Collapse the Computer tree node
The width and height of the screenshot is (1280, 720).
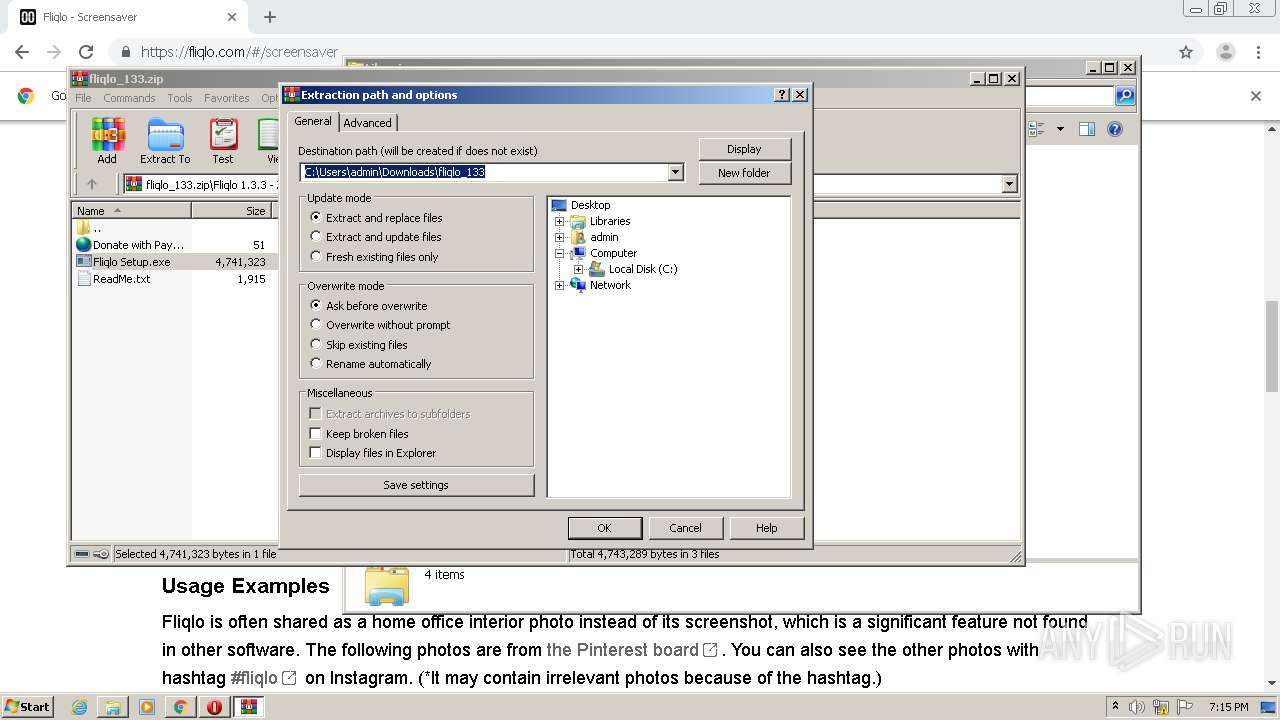pyautogui.click(x=560, y=253)
